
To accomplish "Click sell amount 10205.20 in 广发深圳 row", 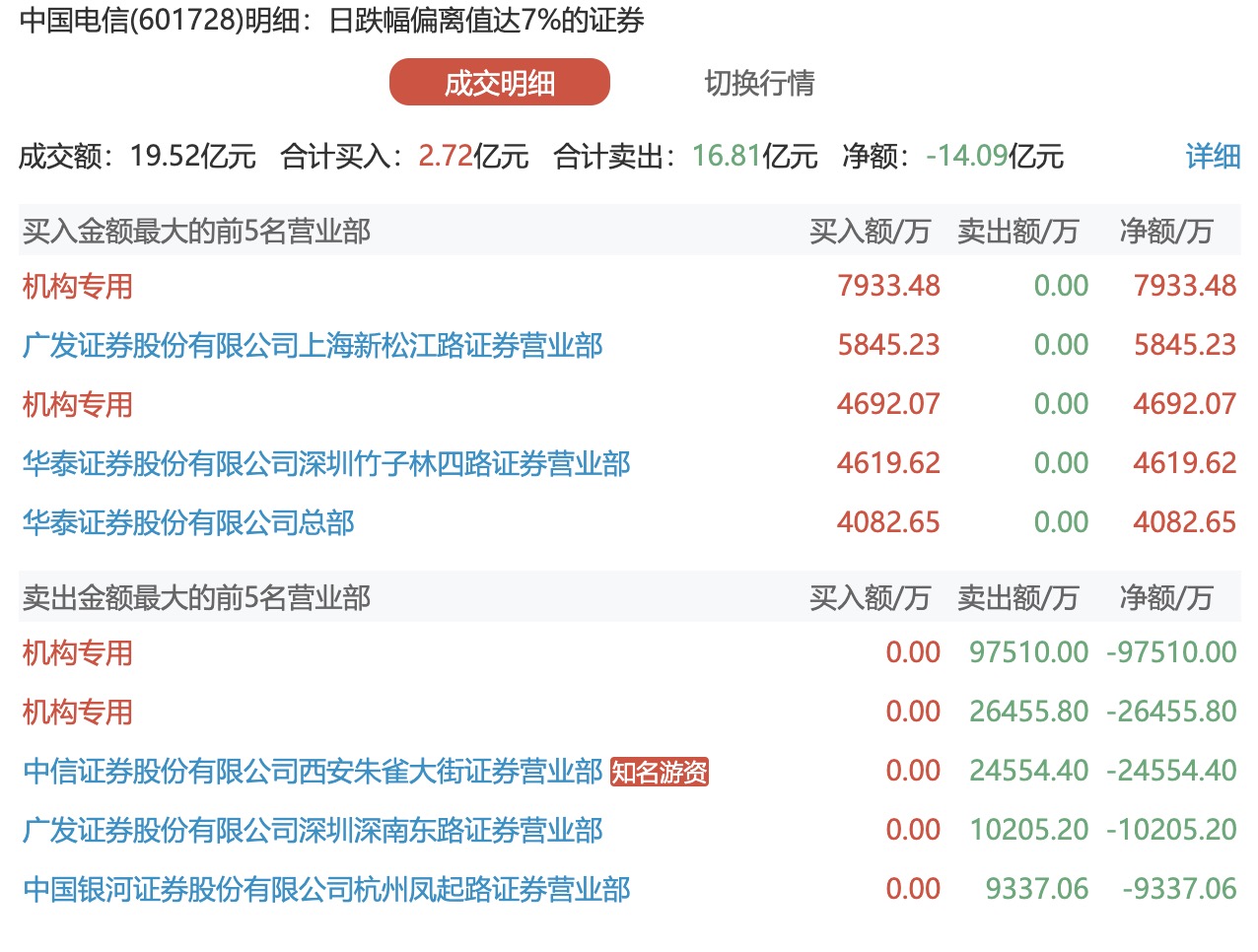I will tap(1028, 830).
